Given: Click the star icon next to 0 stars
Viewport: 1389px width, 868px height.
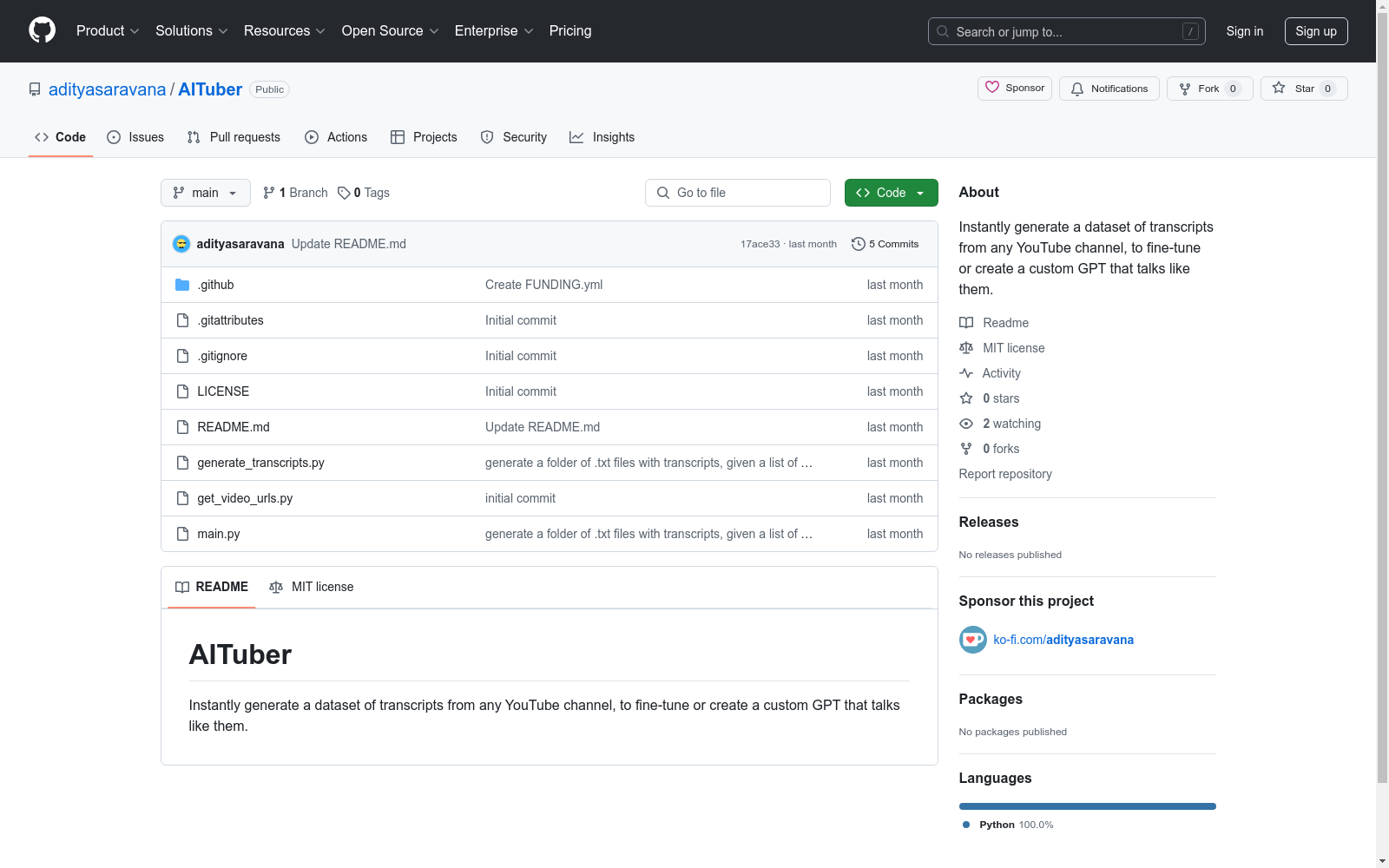Looking at the screenshot, I should [966, 398].
